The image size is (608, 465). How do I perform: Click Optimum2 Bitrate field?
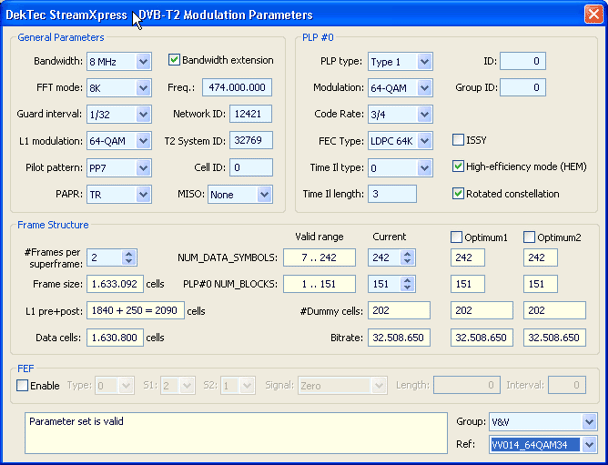coord(554,337)
